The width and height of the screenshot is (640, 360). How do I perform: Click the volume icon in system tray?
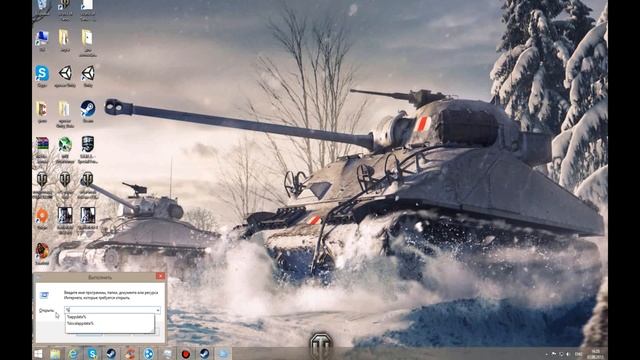[568, 354]
